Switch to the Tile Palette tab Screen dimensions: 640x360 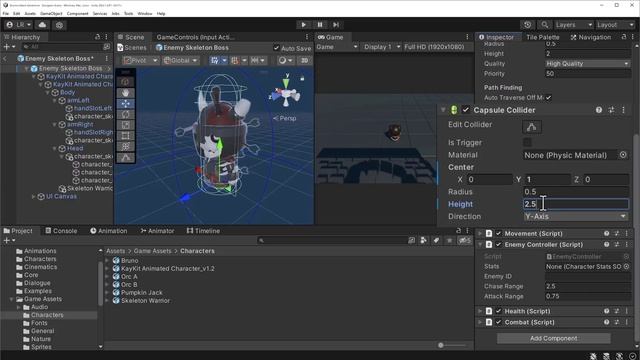coord(542,37)
